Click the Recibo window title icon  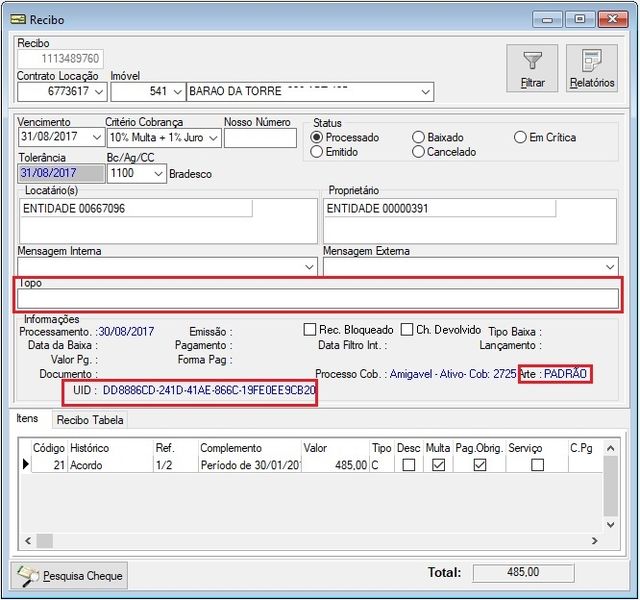pos(16,19)
